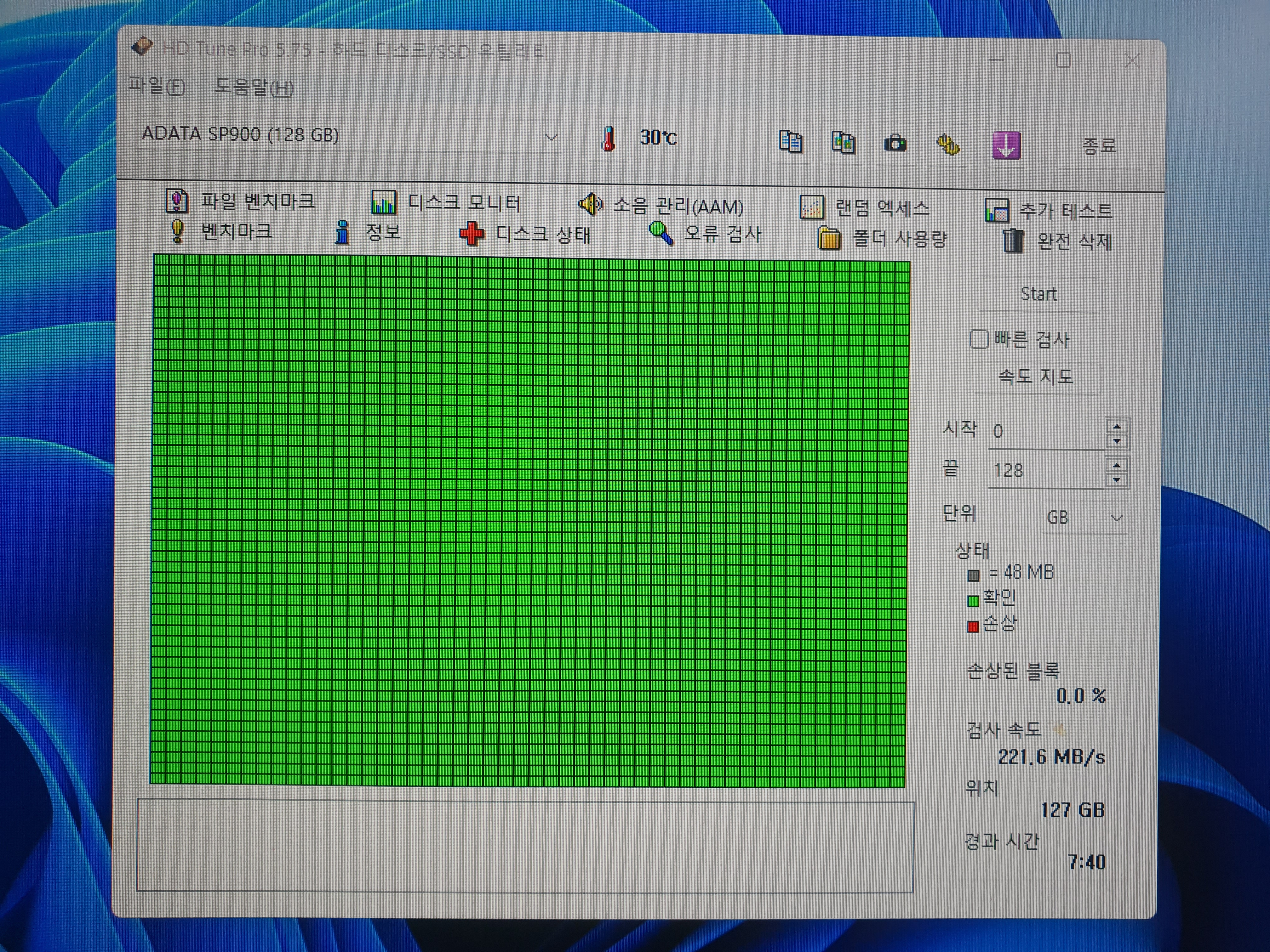Click the 0.0 % damaged blocks value

[x=1081, y=696]
